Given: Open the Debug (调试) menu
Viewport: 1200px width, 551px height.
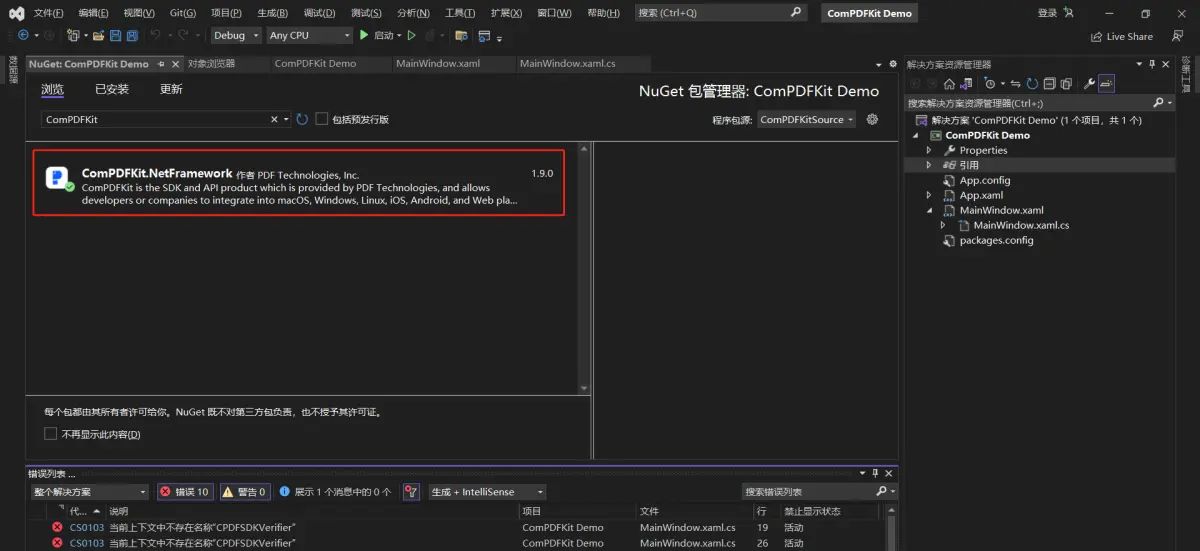Looking at the screenshot, I should (x=319, y=13).
